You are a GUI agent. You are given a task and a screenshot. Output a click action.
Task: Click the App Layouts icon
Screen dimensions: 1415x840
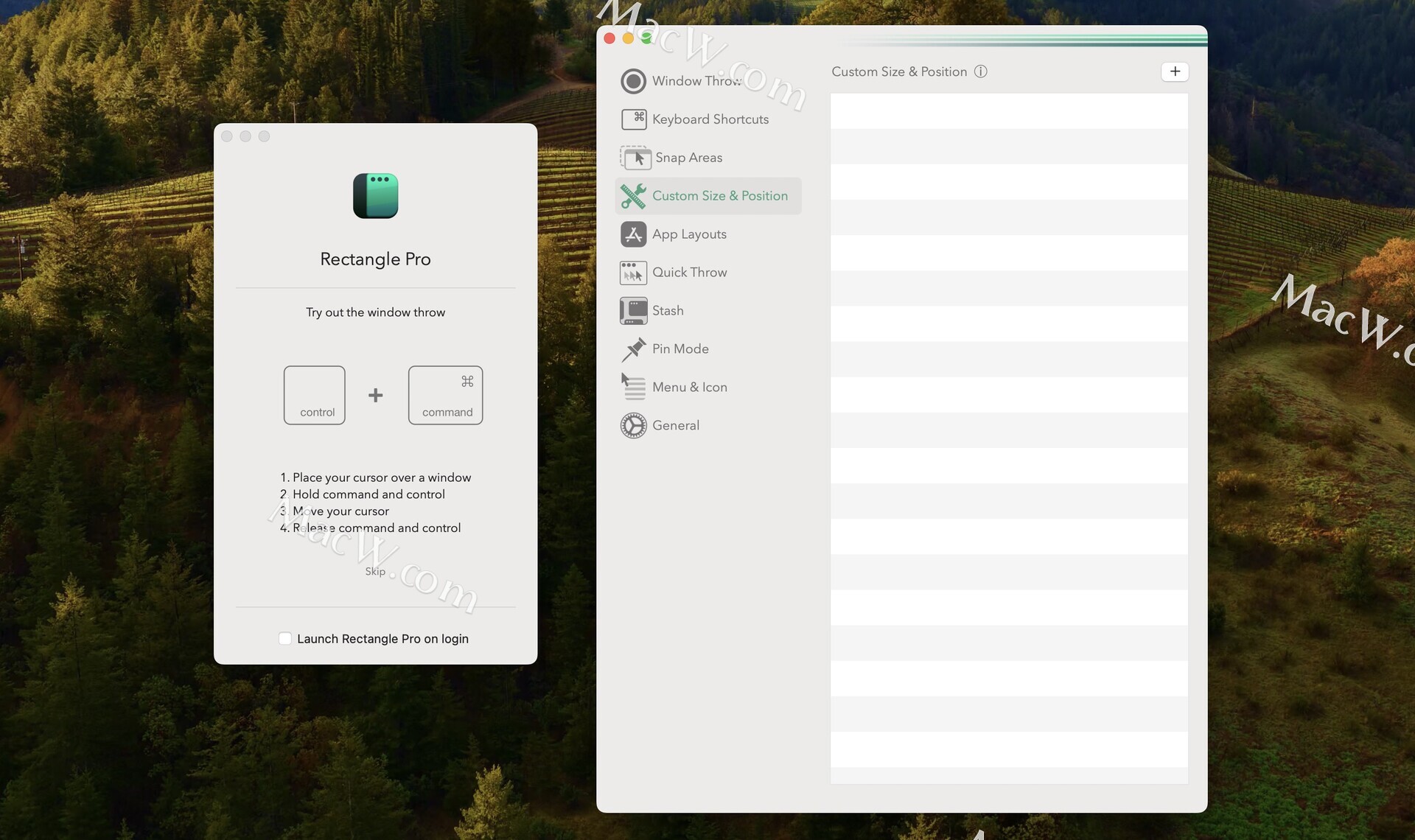[633, 234]
